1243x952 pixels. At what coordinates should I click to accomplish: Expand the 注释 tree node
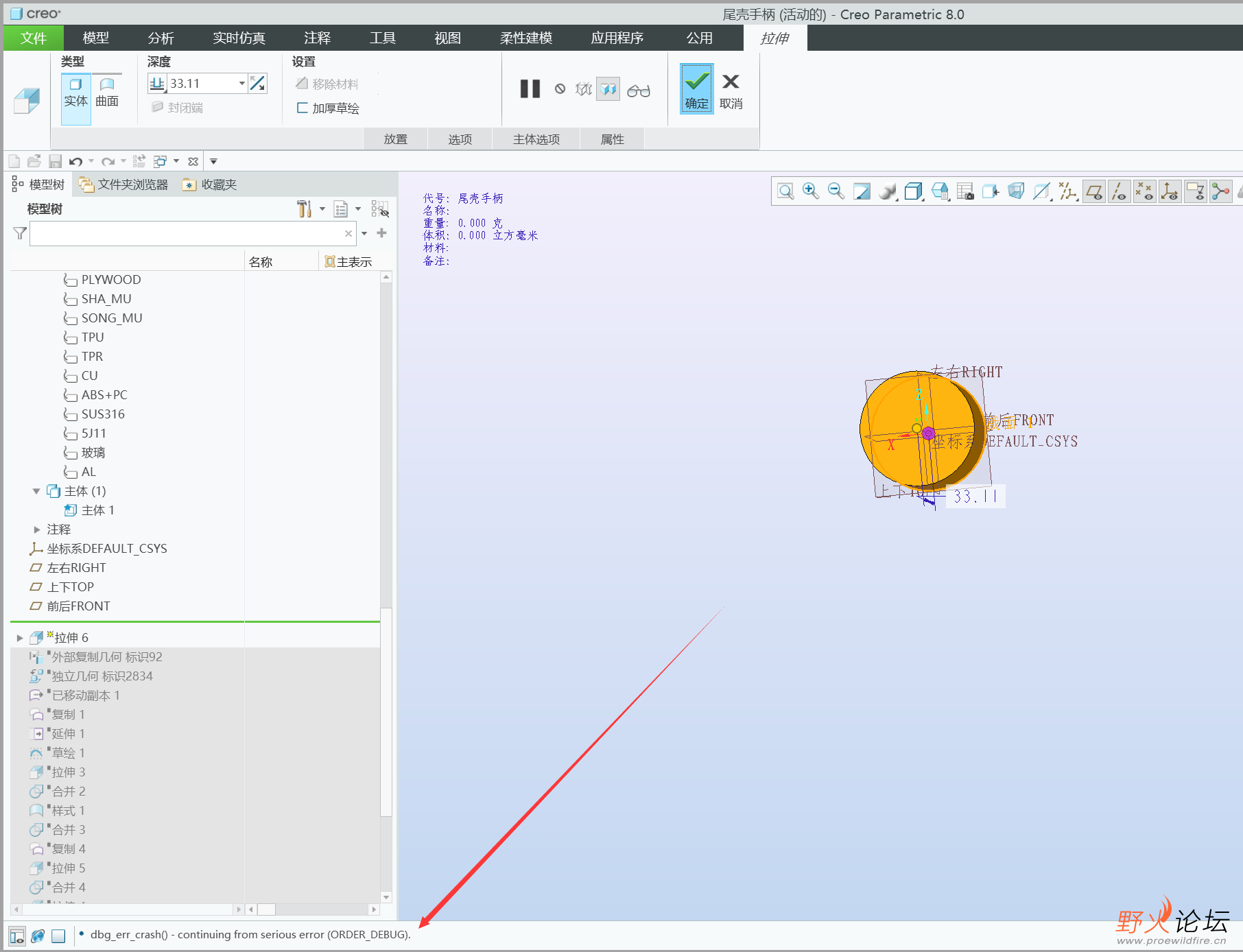[x=36, y=529]
